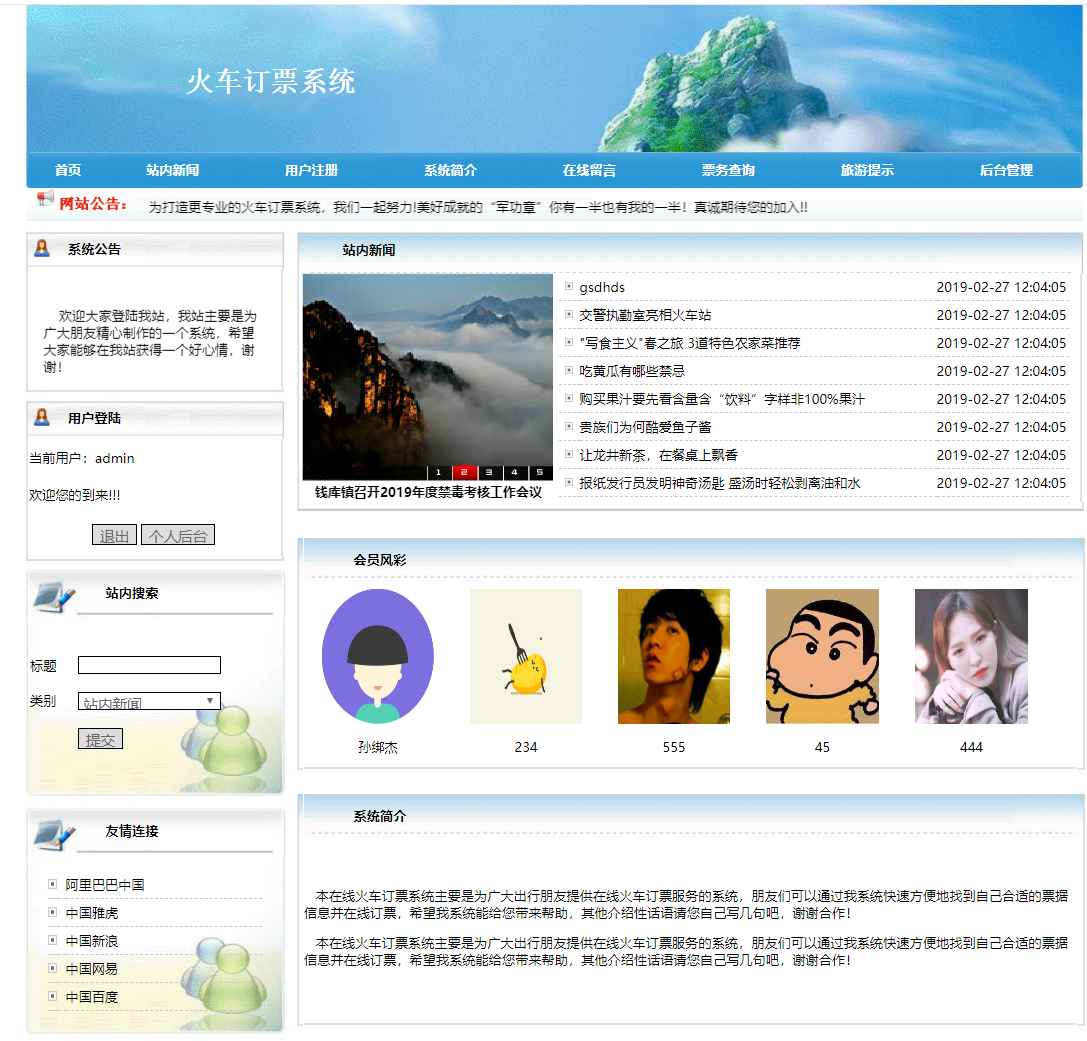Expand the 站内新闻 category selector
Screen dimensions: 1087x1041
click(x=148, y=701)
